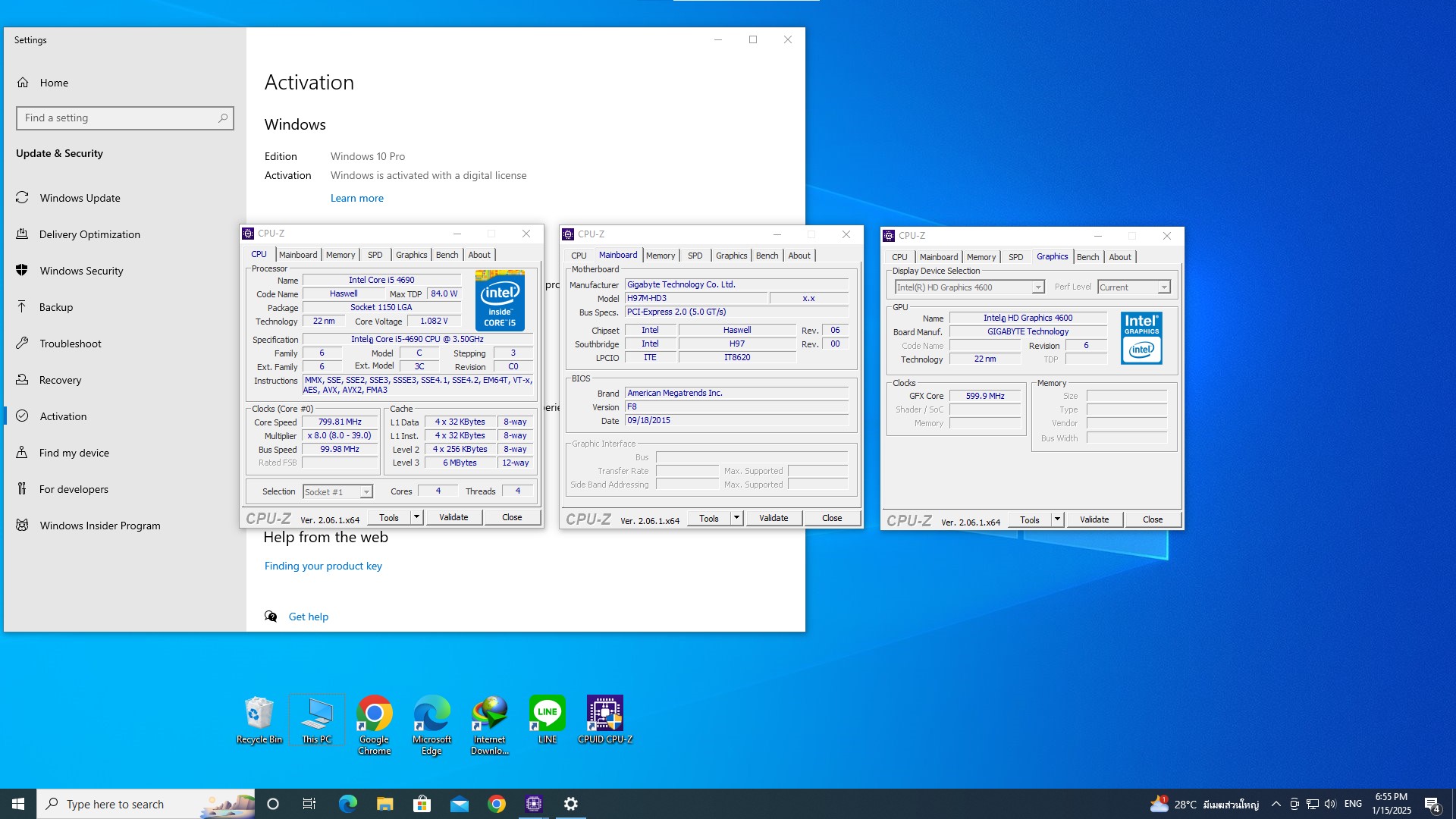Open Delivery Optimization page
1456x819 pixels.
(89, 234)
